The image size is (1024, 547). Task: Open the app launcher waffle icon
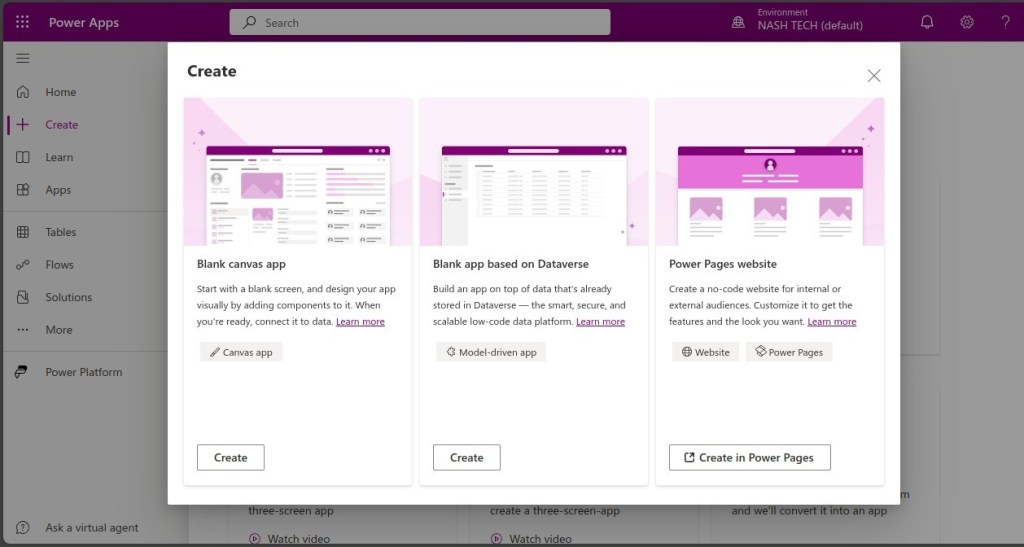[22, 22]
